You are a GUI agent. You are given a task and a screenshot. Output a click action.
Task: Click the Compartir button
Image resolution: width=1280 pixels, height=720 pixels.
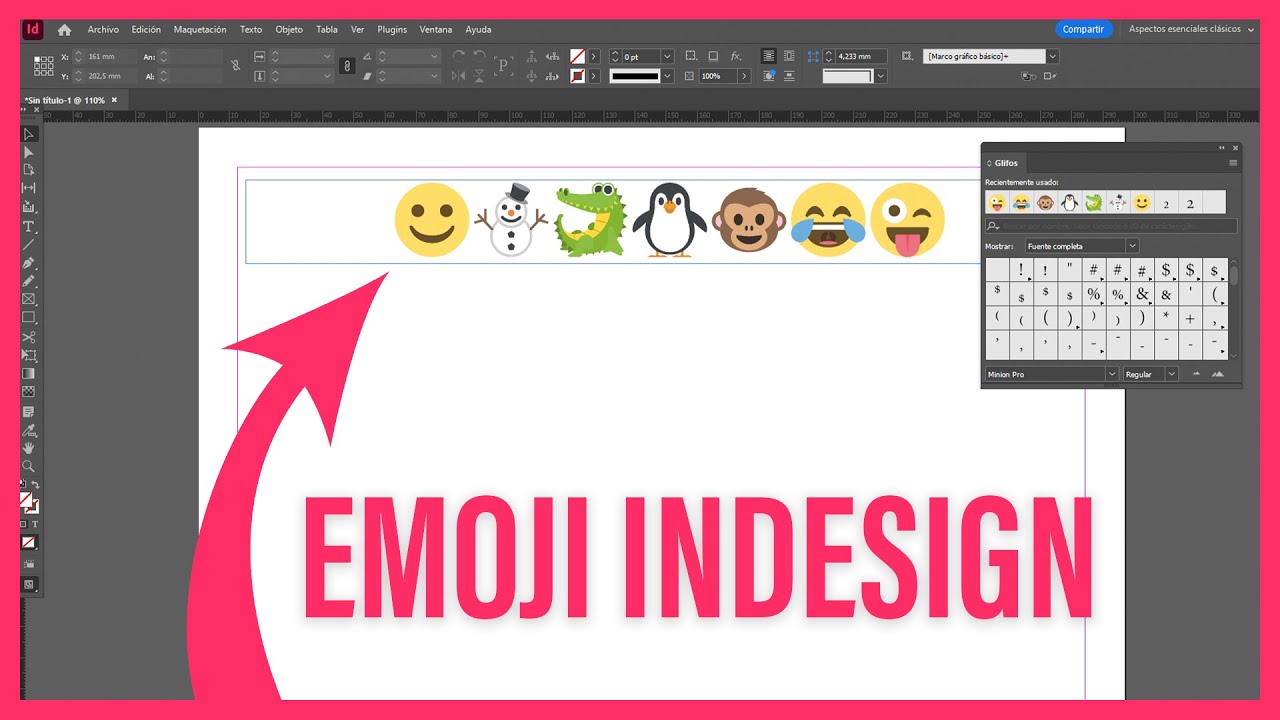[x=1083, y=29]
